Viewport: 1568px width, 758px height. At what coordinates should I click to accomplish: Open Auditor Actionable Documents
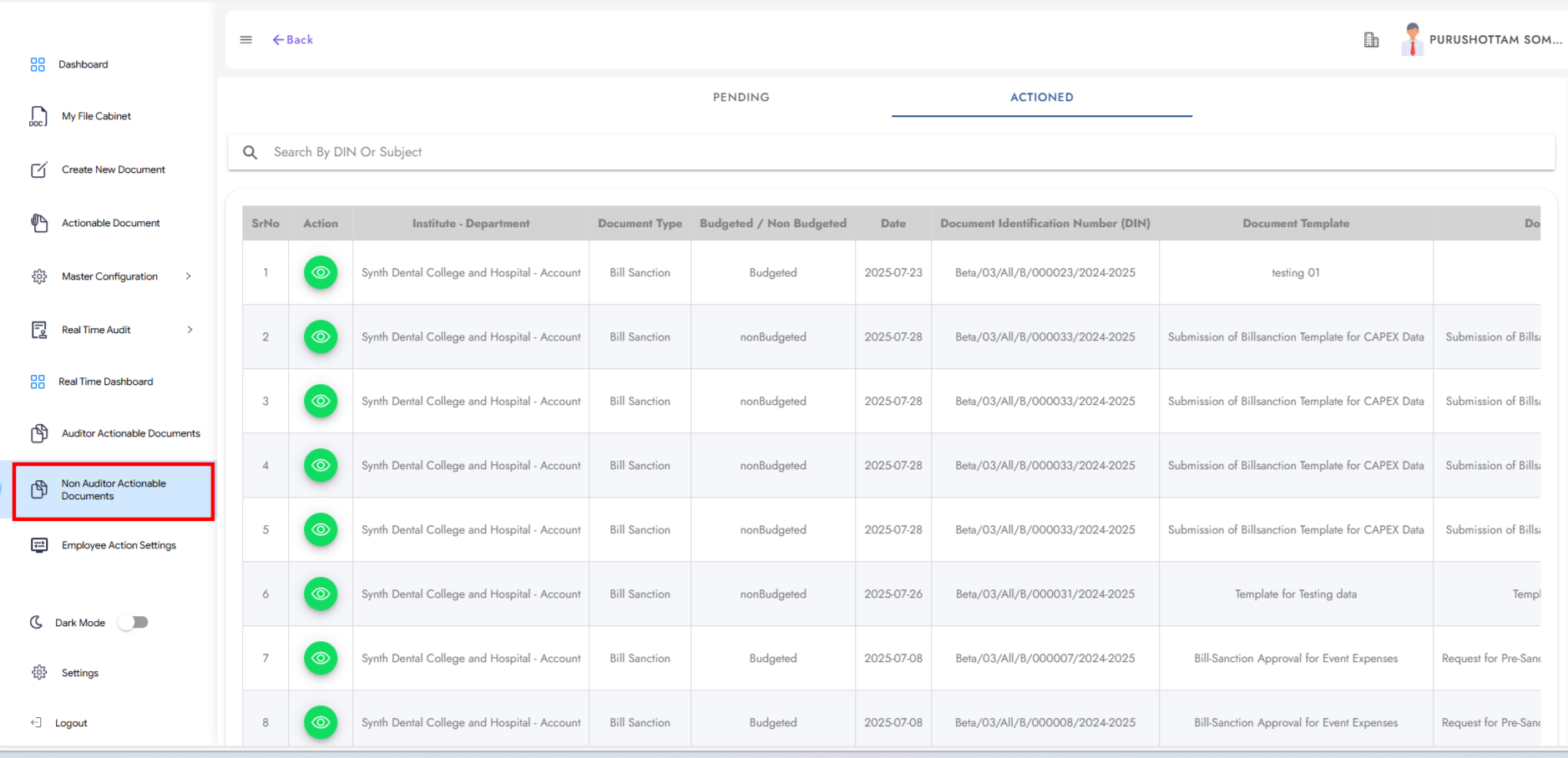[130, 433]
